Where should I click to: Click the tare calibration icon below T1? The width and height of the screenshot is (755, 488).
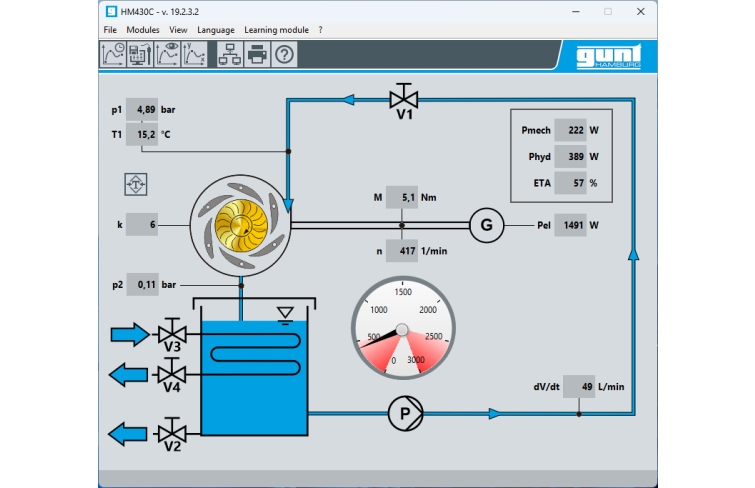(x=136, y=185)
